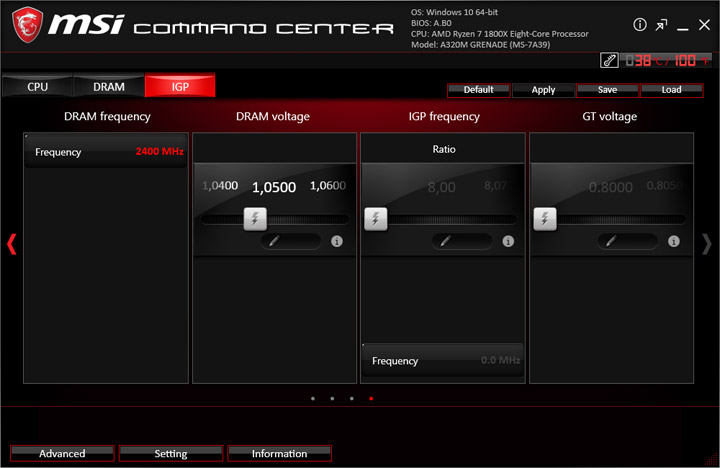Image resolution: width=720 pixels, height=468 pixels.
Task: Open the Information menu button
Action: pyautogui.click(x=279, y=453)
